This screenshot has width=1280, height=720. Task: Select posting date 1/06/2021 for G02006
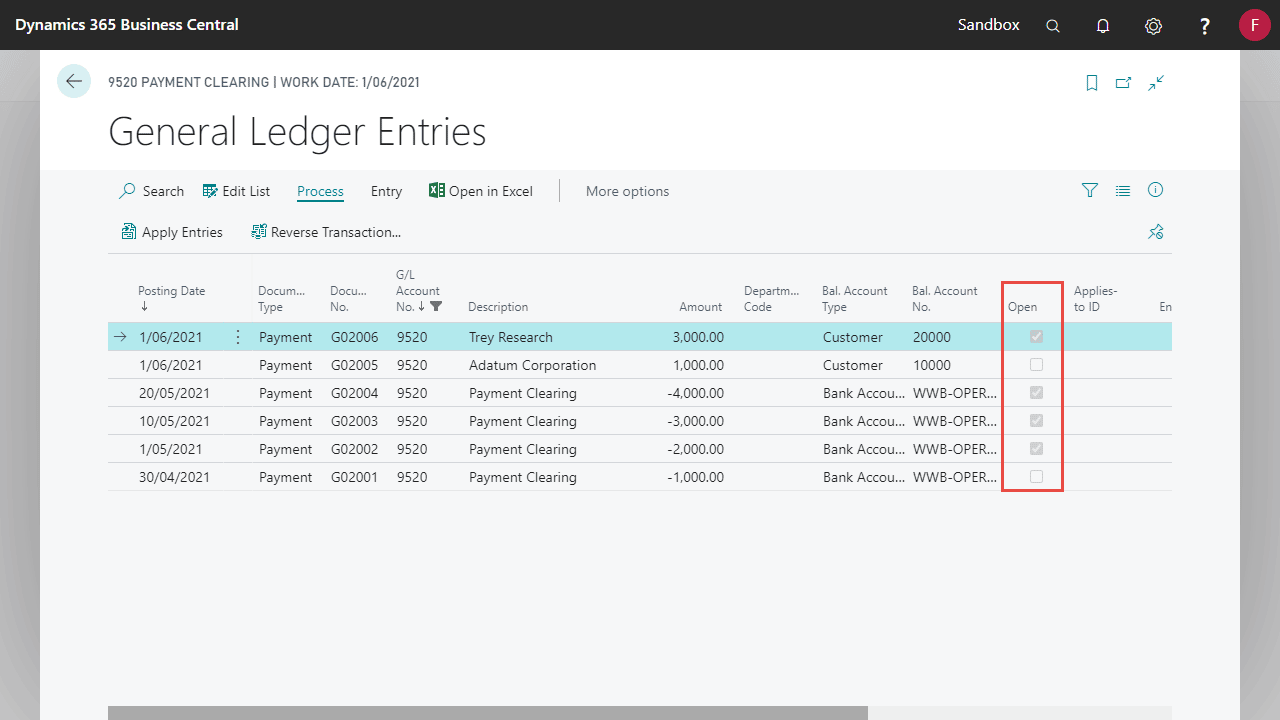[x=171, y=337]
